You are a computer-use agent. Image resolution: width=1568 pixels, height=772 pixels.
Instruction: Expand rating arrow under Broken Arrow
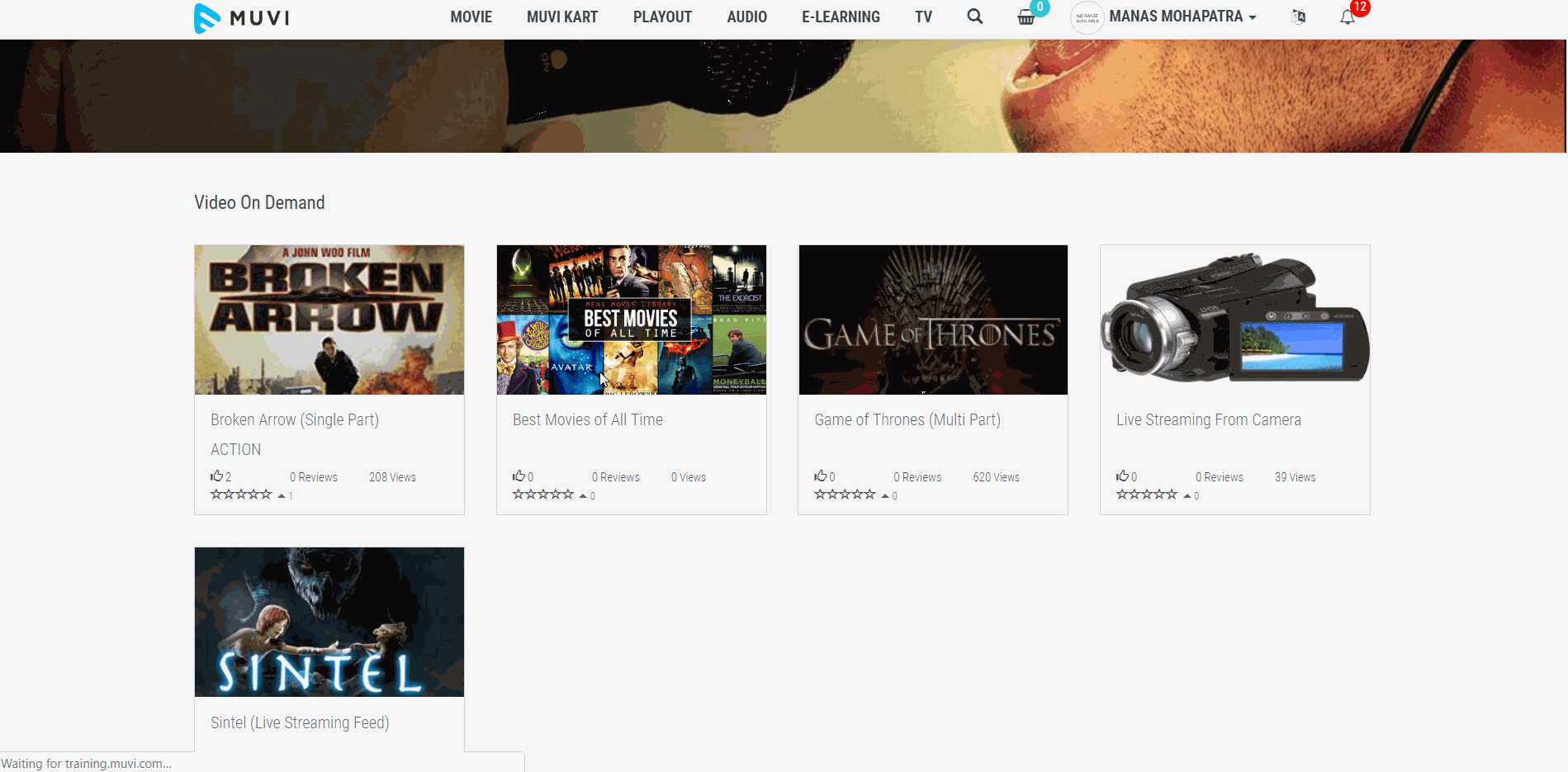282,496
